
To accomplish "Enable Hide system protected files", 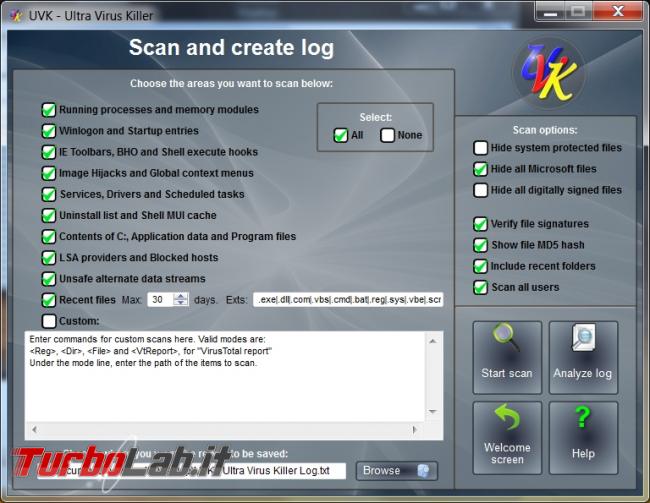I will tap(480, 148).
